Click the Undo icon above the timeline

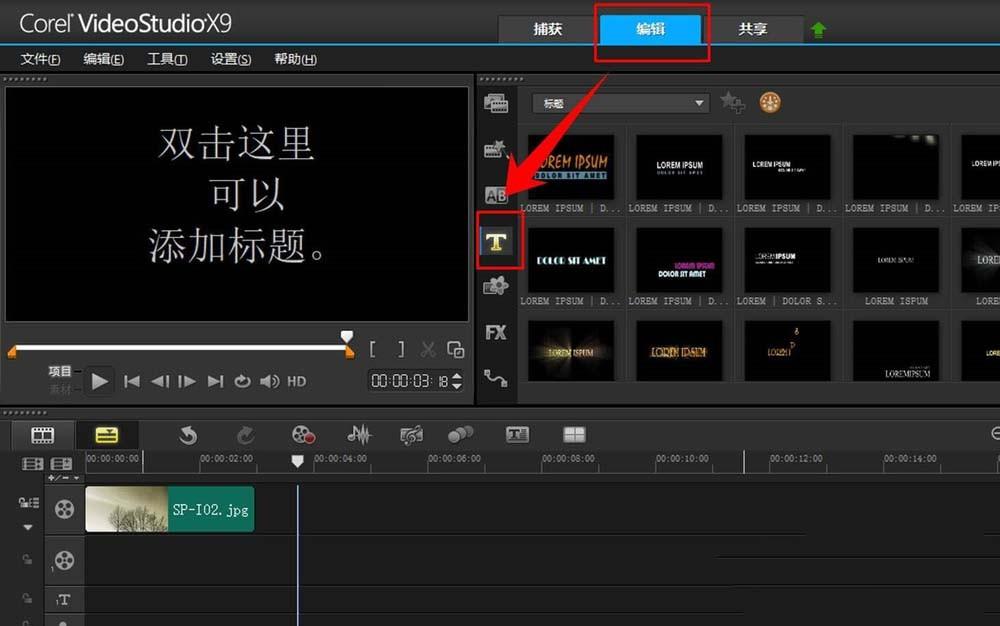189,435
